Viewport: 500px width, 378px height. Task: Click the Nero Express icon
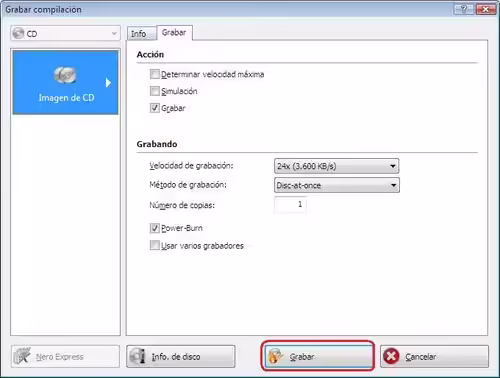click(22, 356)
